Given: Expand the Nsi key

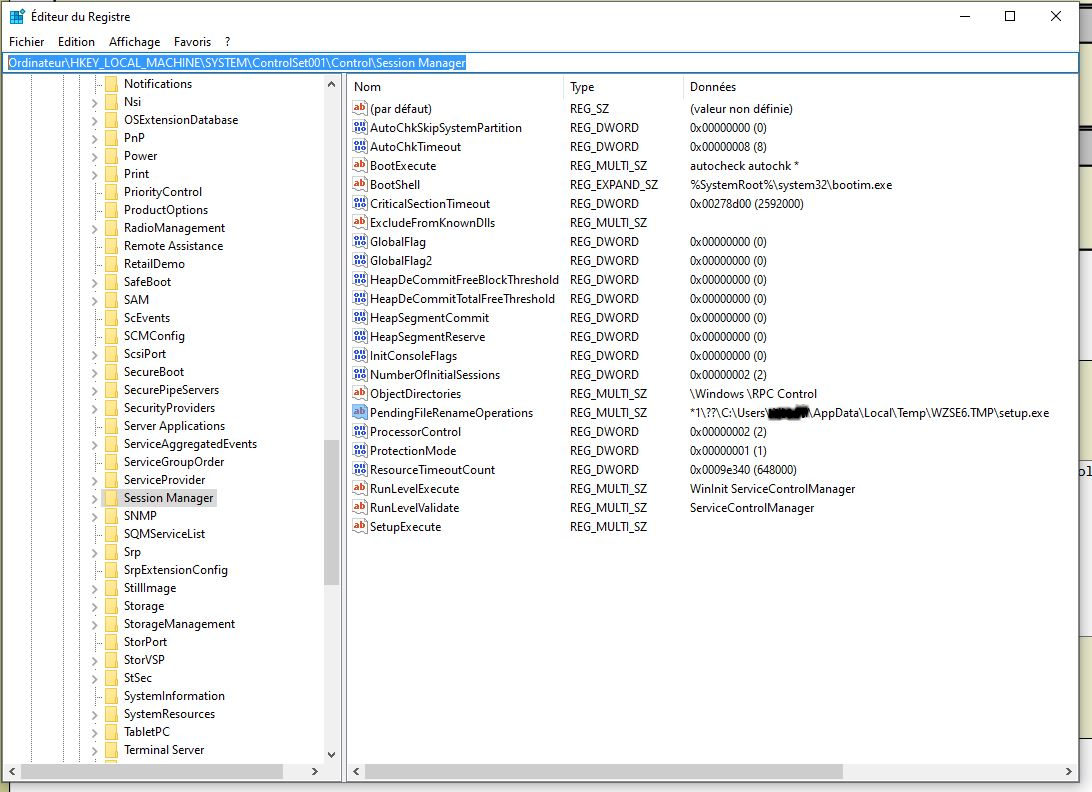Looking at the screenshot, I should 95,102.
